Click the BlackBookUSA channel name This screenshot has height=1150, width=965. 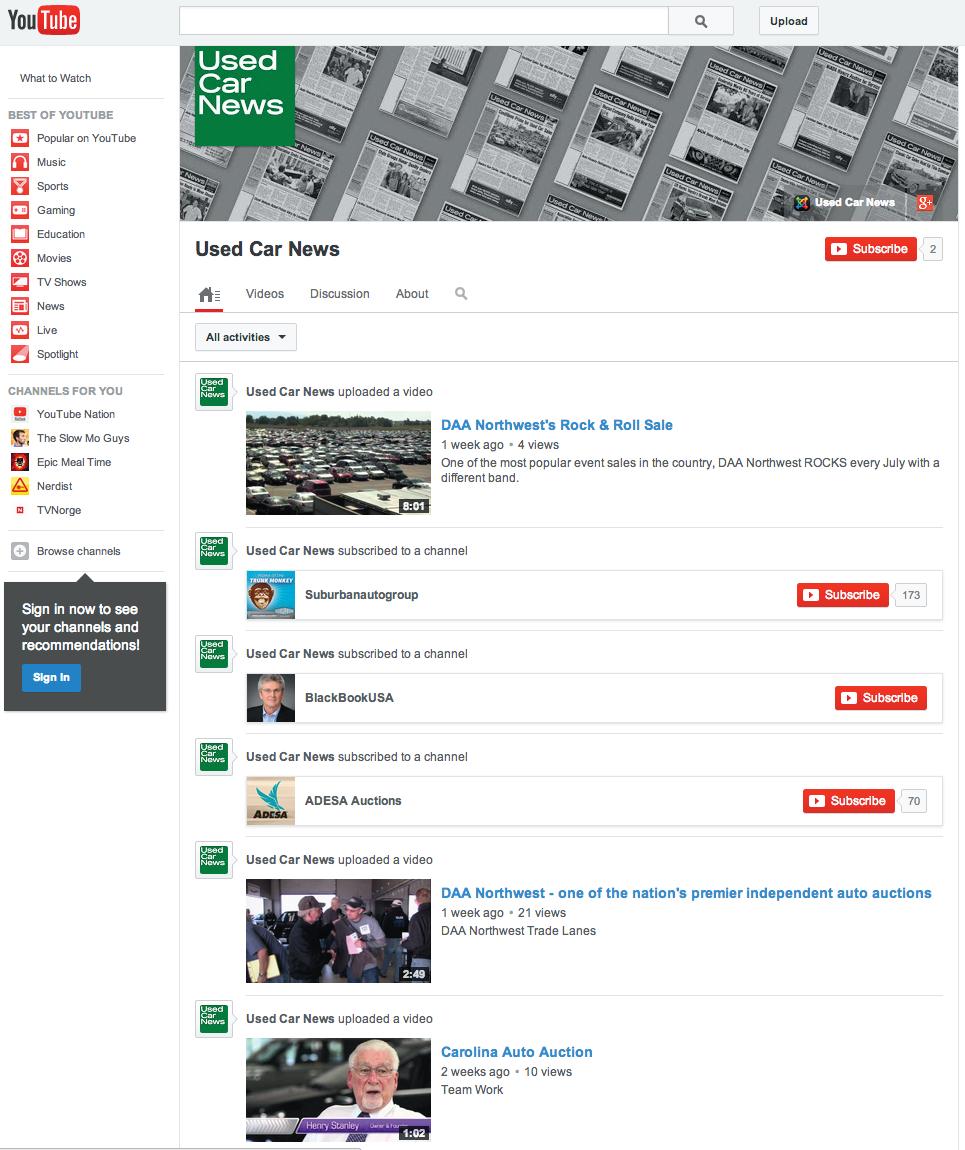pyautogui.click(x=349, y=697)
